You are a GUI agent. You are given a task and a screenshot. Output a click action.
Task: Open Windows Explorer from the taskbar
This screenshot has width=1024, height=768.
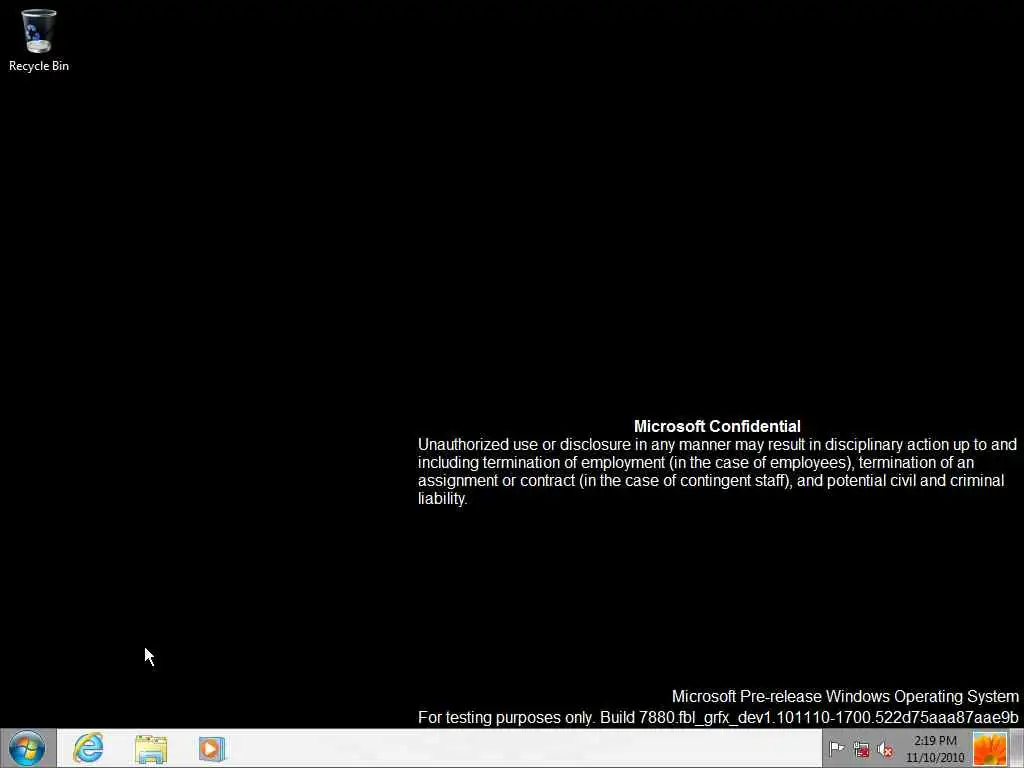coord(151,749)
